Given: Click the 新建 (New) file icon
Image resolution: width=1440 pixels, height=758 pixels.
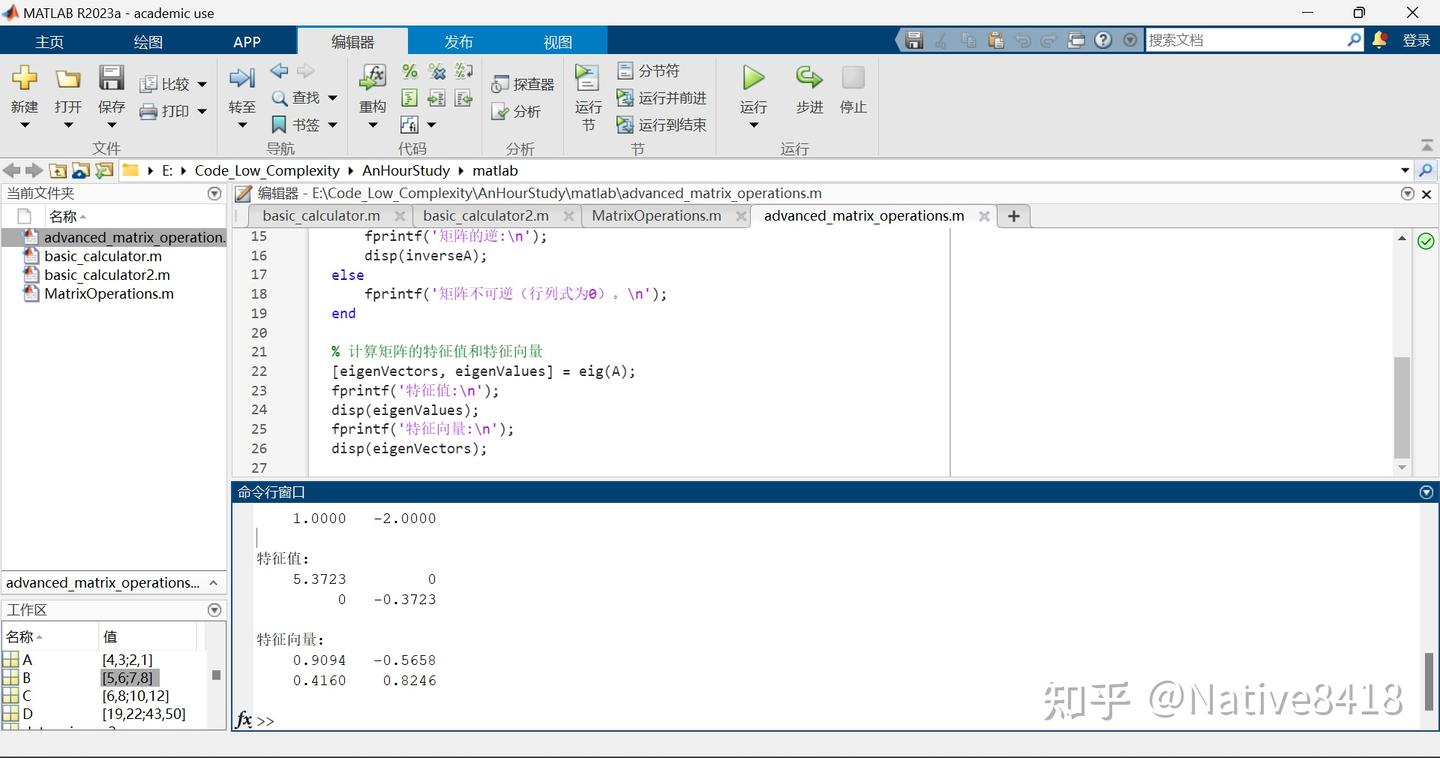Looking at the screenshot, I should [x=24, y=79].
